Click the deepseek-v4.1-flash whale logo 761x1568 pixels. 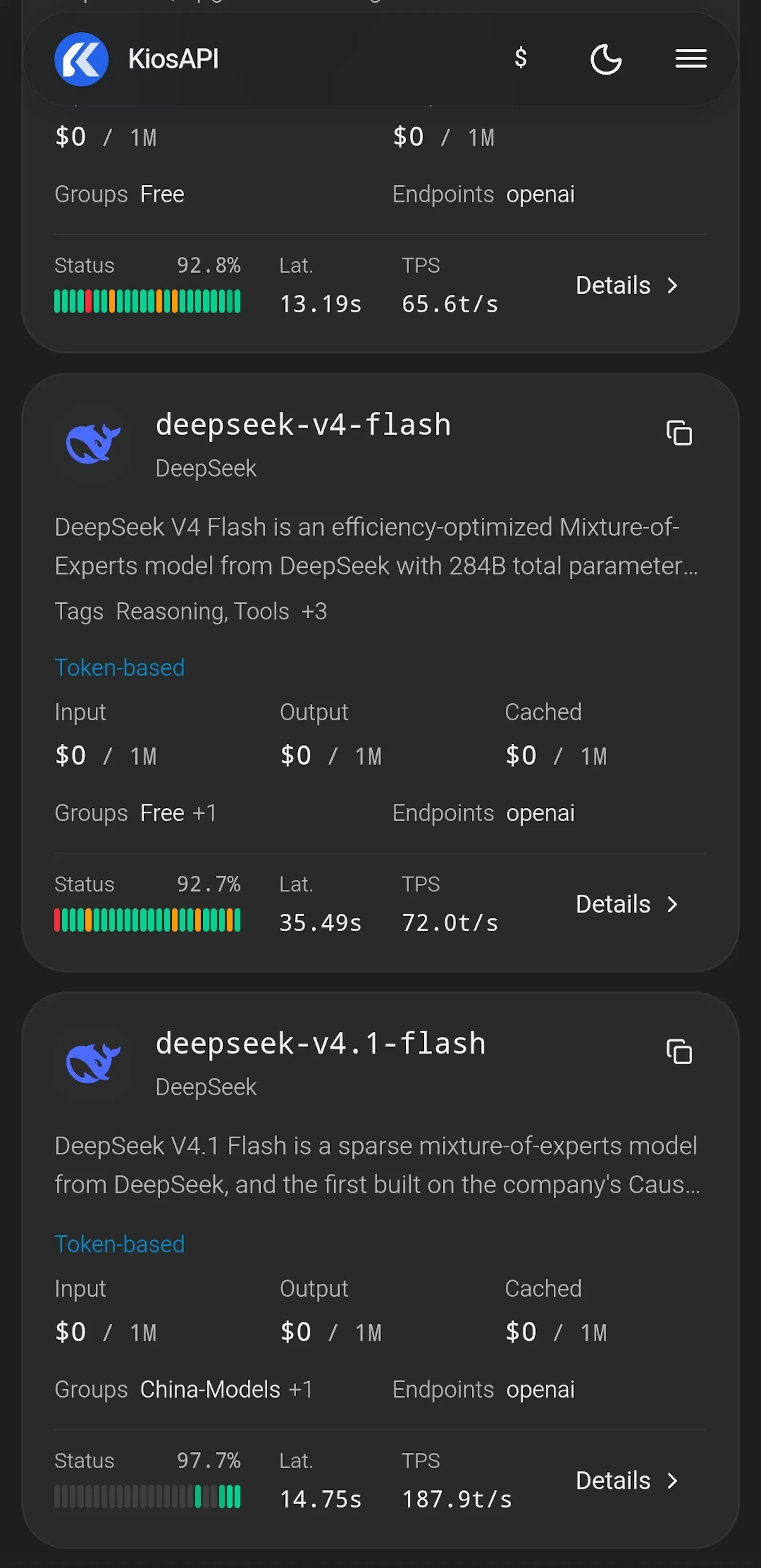[x=93, y=1062]
